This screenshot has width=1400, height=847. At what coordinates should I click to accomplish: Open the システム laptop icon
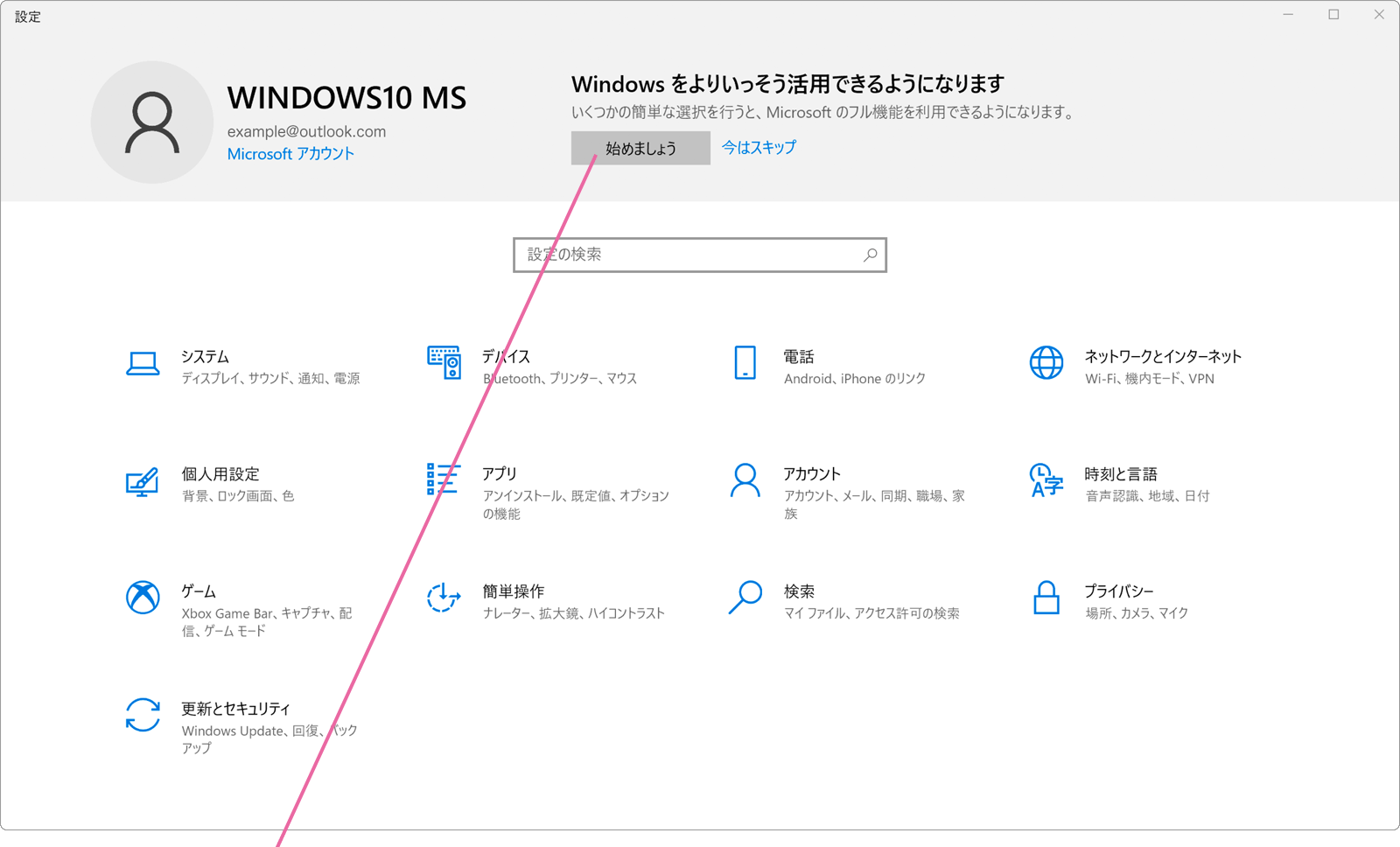click(x=143, y=363)
